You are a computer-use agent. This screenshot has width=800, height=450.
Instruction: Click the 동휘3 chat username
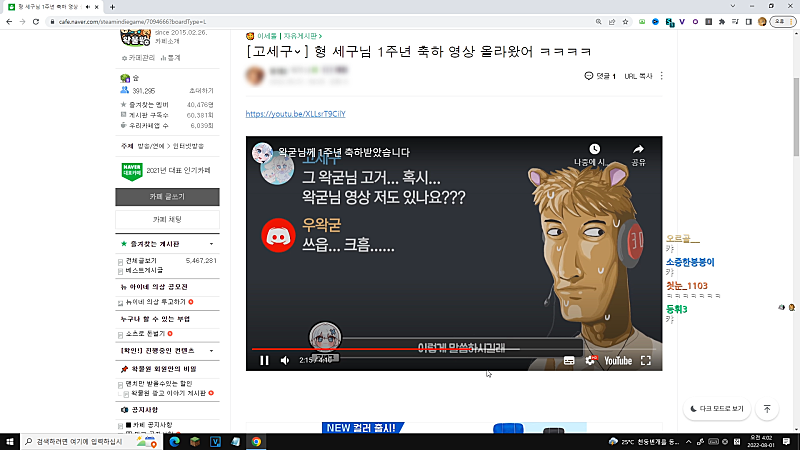pyautogui.click(x=676, y=309)
